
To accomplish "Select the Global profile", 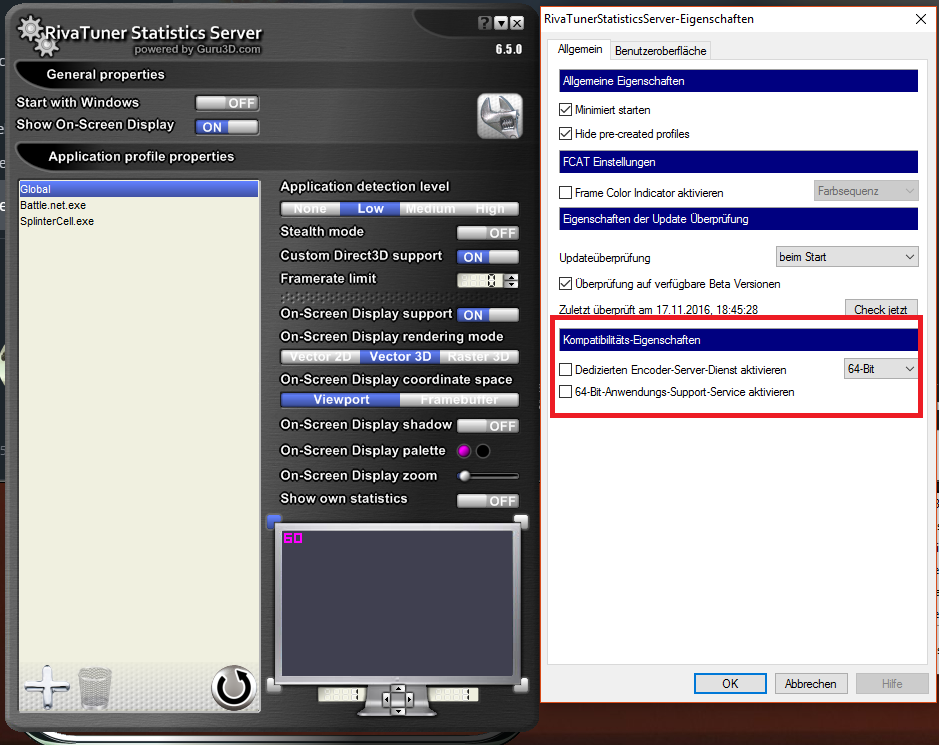I will 139,189.
